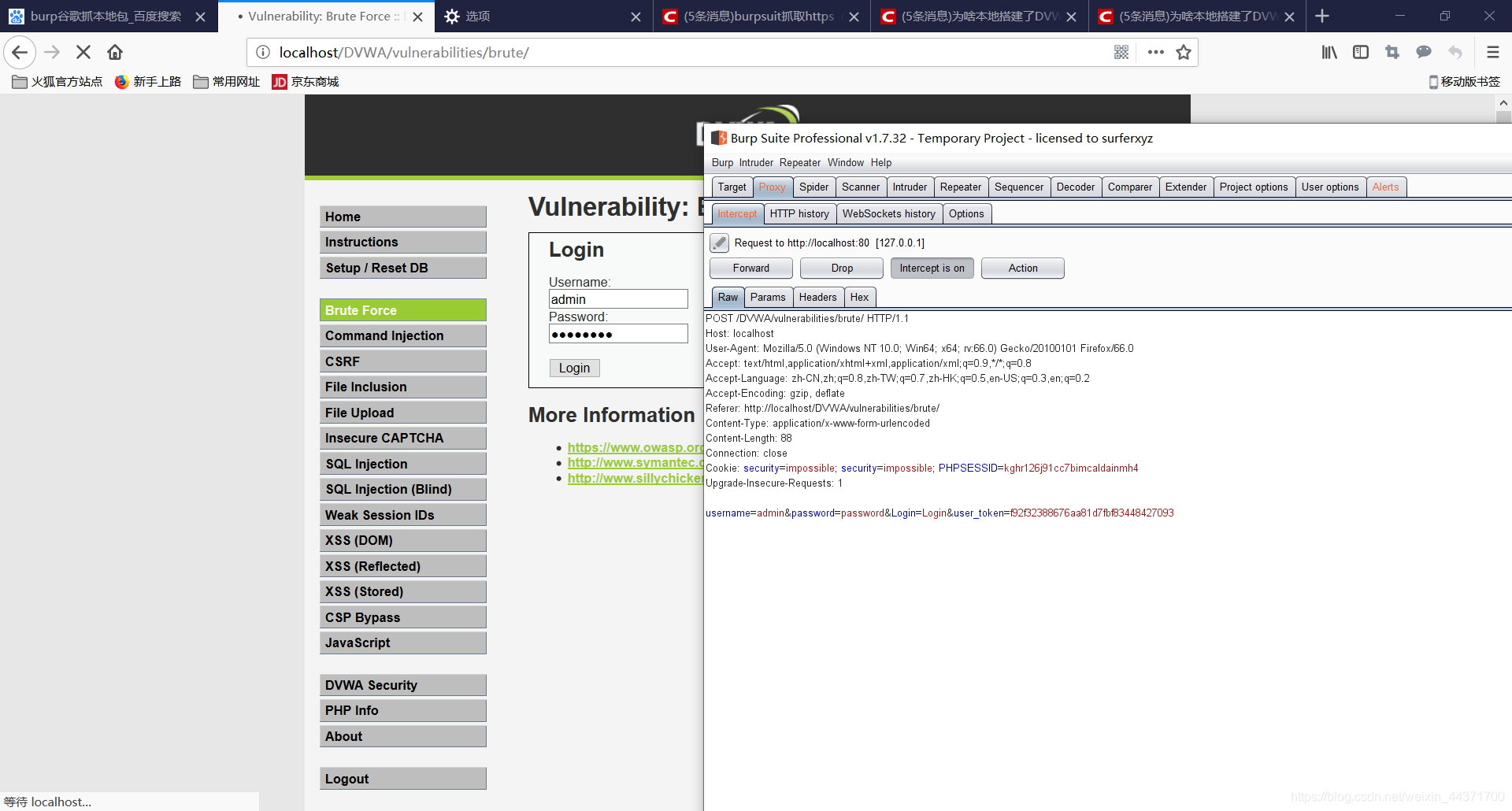Screen dimensions: 1512x811
Task: Switch to the WebSockets history sub-tab
Action: click(888, 214)
